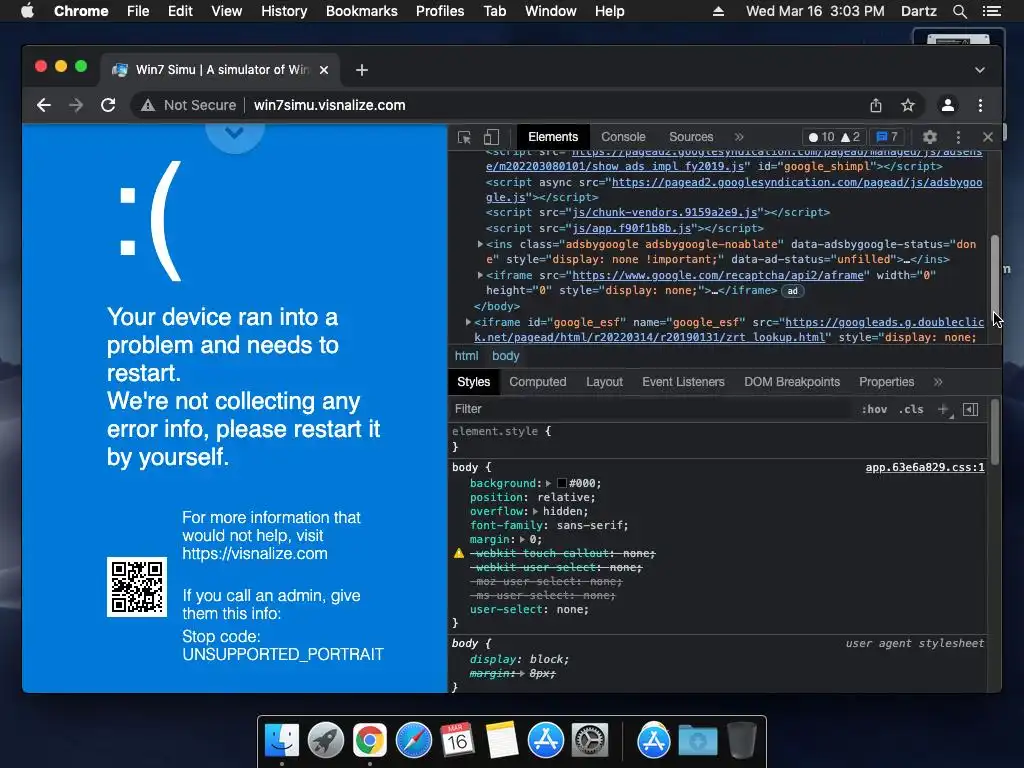Open Safari from the Dock
The height and width of the screenshot is (768, 1024).
[x=413, y=740]
